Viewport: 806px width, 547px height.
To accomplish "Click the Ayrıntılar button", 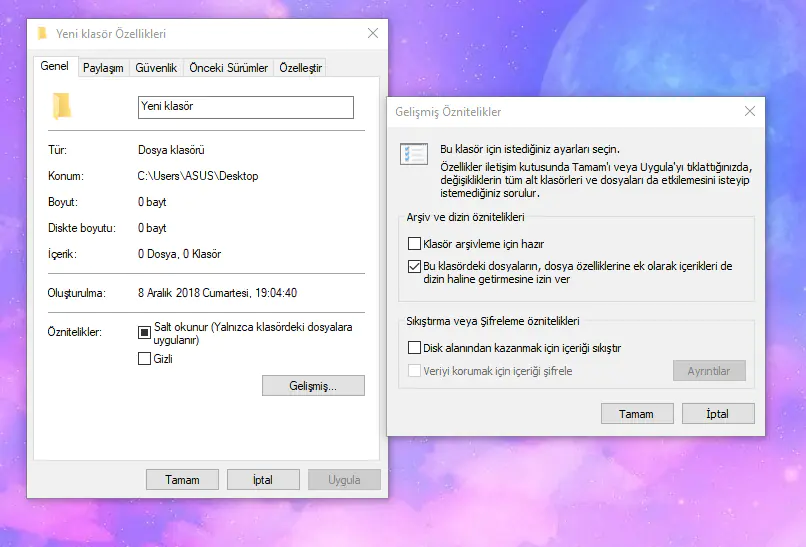I will coord(709,371).
